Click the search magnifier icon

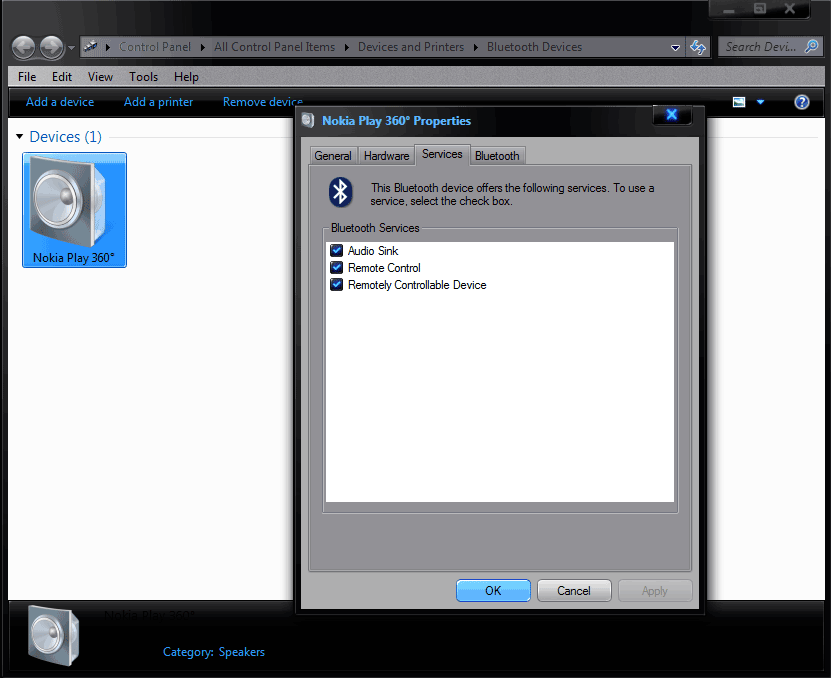[x=811, y=46]
